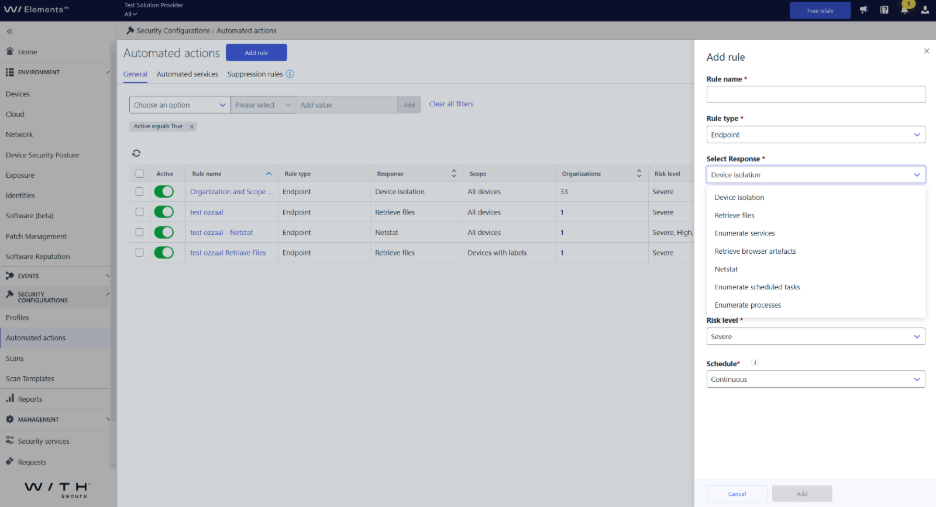Choose Retrieve browser artefacts option
The height and width of the screenshot is (507, 936).
coord(815,251)
